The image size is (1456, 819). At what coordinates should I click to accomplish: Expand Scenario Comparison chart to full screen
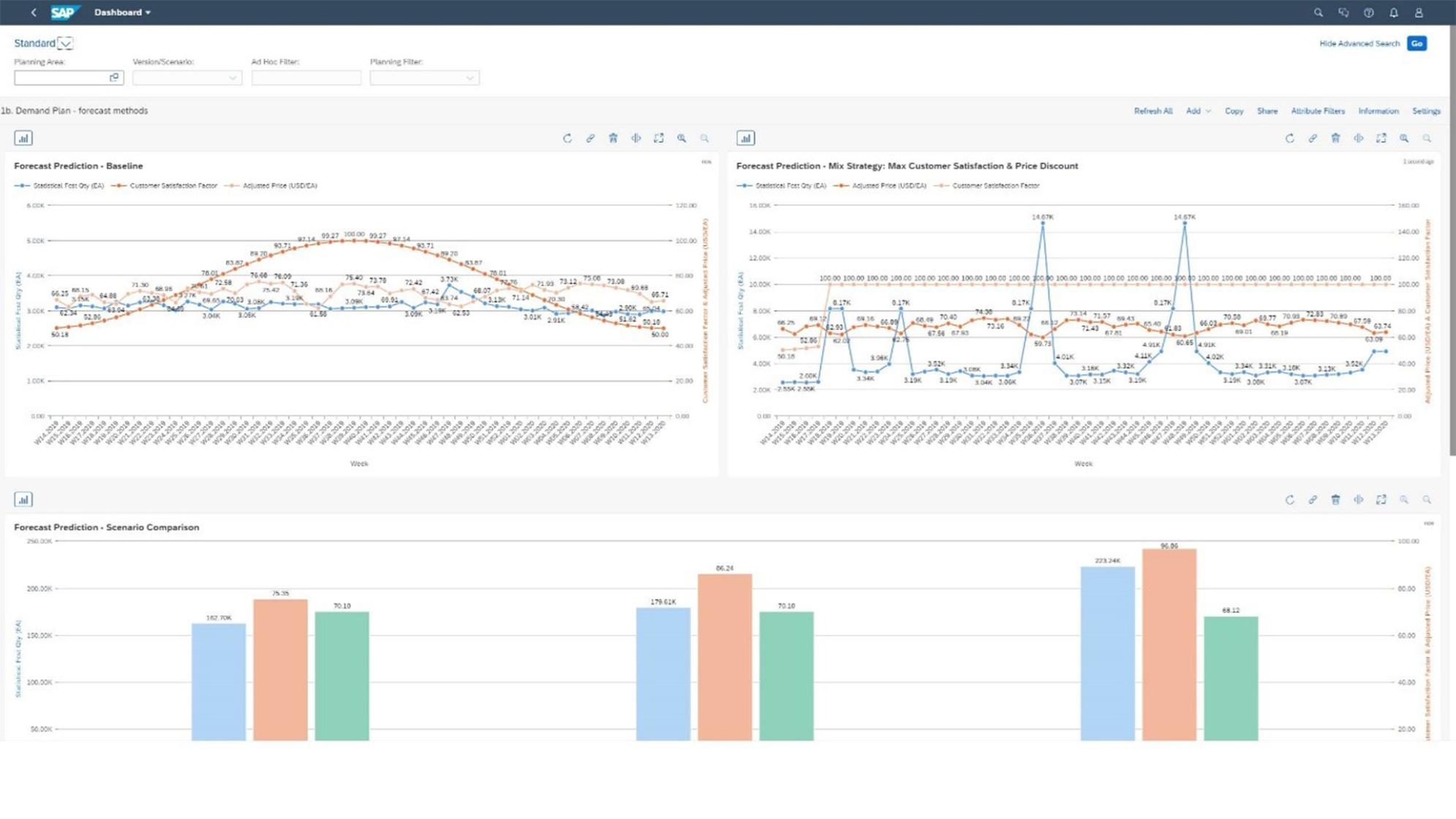pos(1381,499)
